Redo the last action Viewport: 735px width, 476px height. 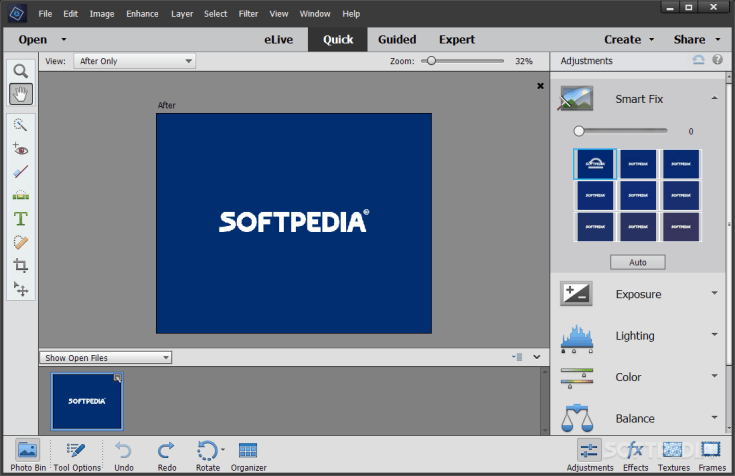click(166, 455)
